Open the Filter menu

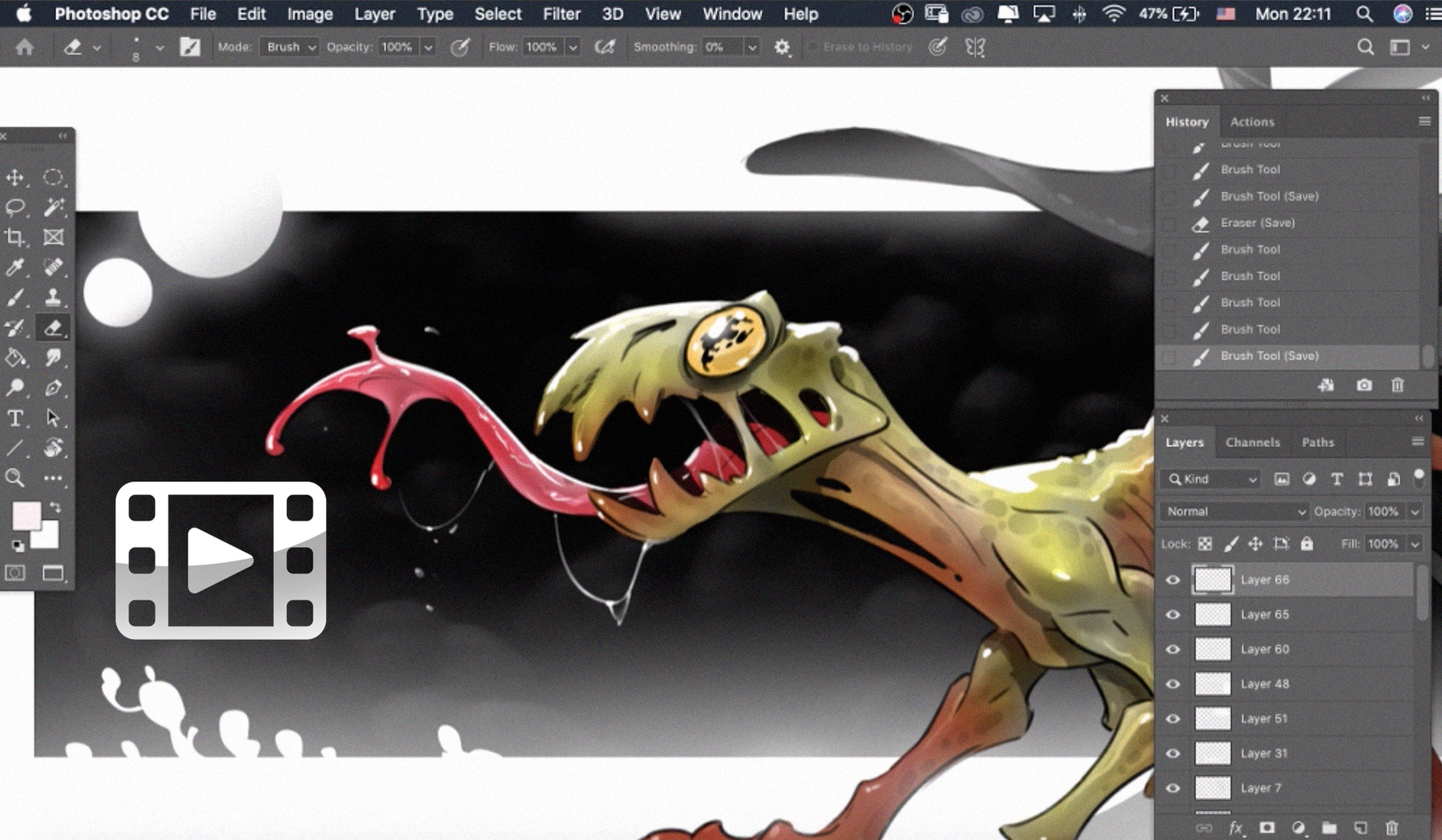561,14
